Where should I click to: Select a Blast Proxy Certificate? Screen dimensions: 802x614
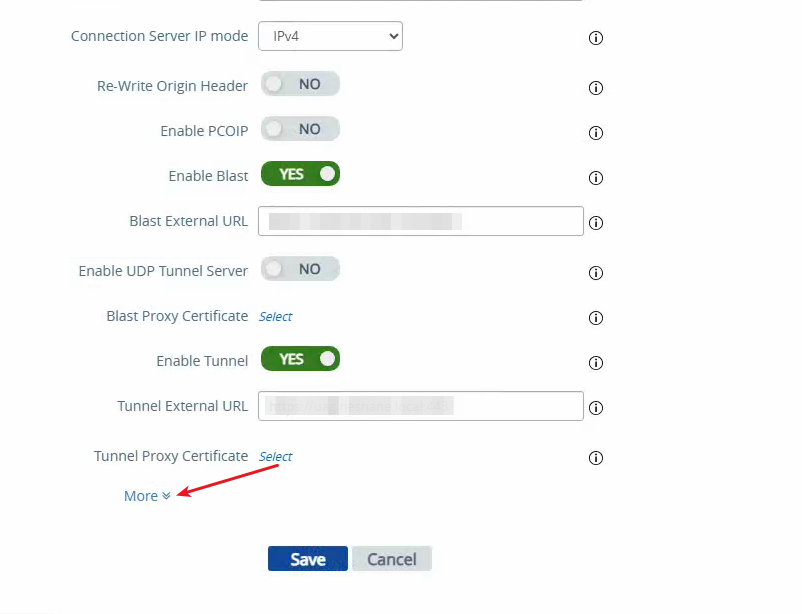tap(276, 317)
